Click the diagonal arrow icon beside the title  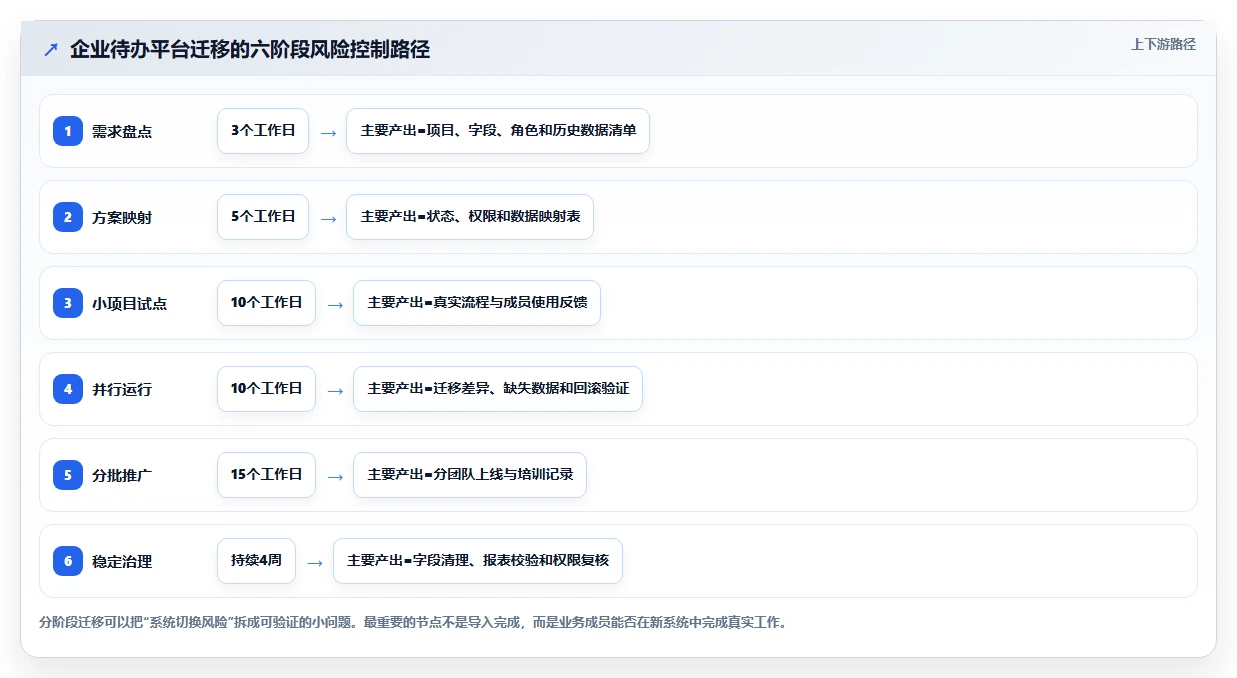[51, 49]
